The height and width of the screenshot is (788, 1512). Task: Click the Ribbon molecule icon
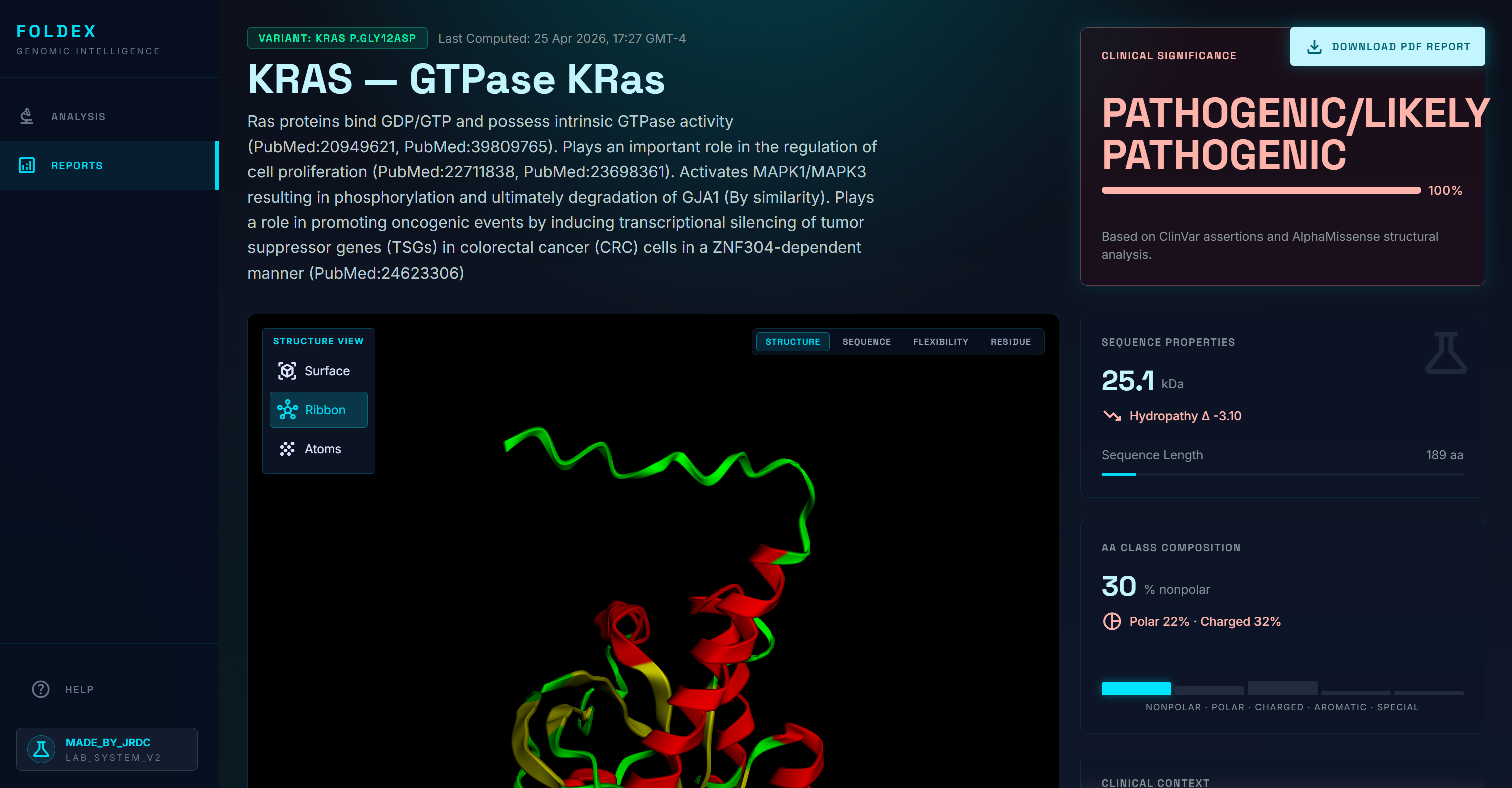pos(287,410)
